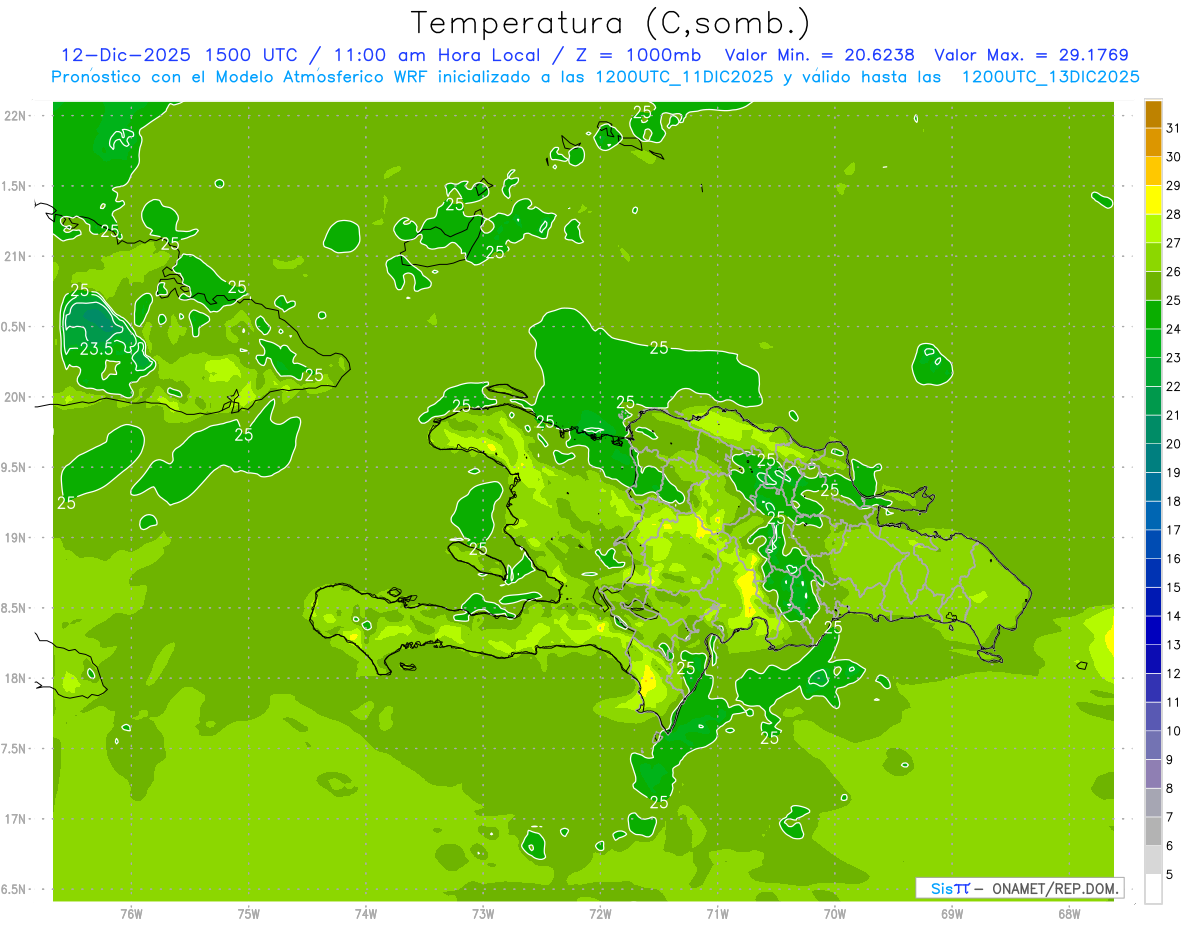Click the '8.5N' axis label
Viewport: 1200px width, 927px height.
pos(14,608)
